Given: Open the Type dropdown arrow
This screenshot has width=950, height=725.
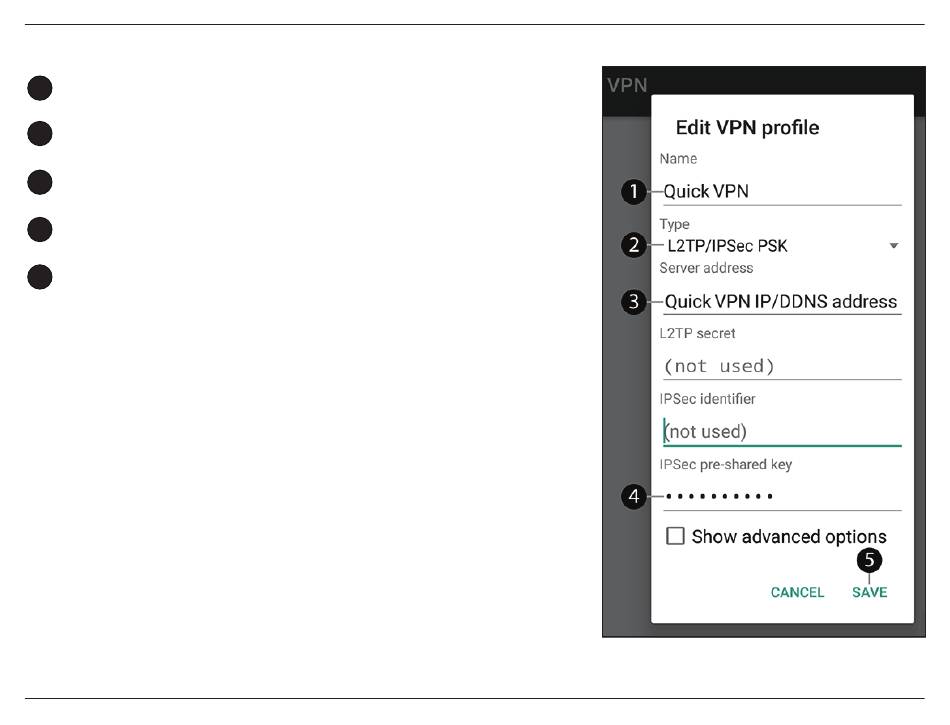Looking at the screenshot, I should click(x=894, y=246).
